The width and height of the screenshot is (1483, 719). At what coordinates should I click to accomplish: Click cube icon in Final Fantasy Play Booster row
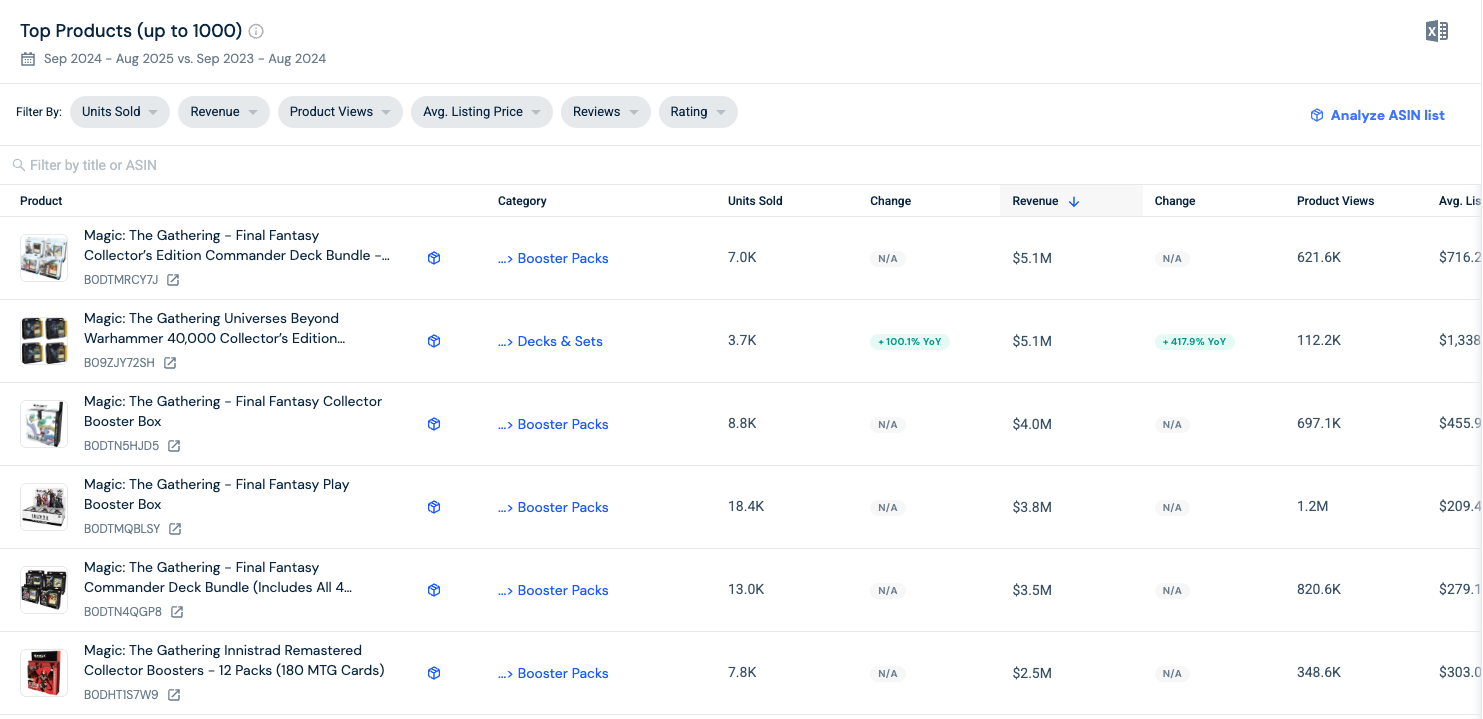tap(434, 507)
